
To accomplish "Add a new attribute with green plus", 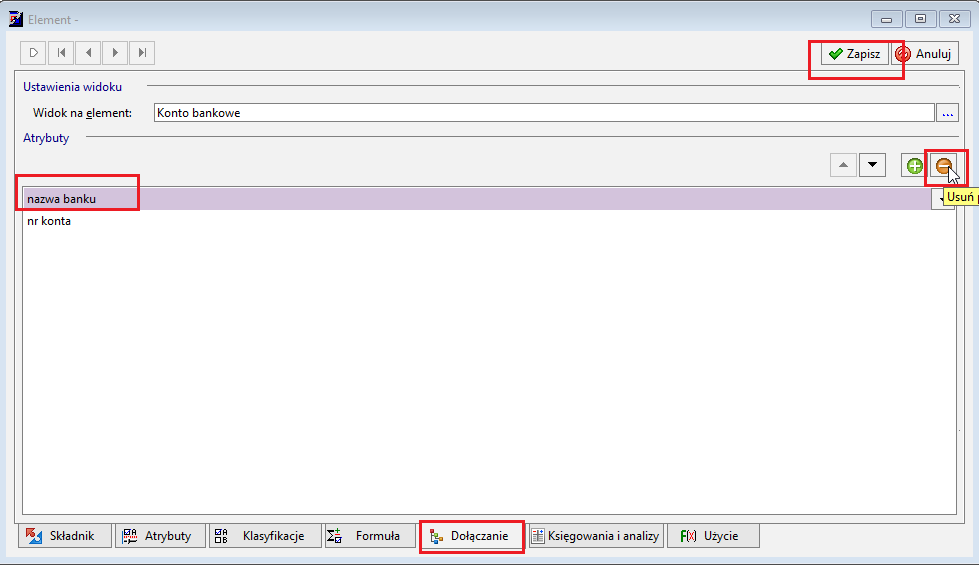I will [915, 166].
